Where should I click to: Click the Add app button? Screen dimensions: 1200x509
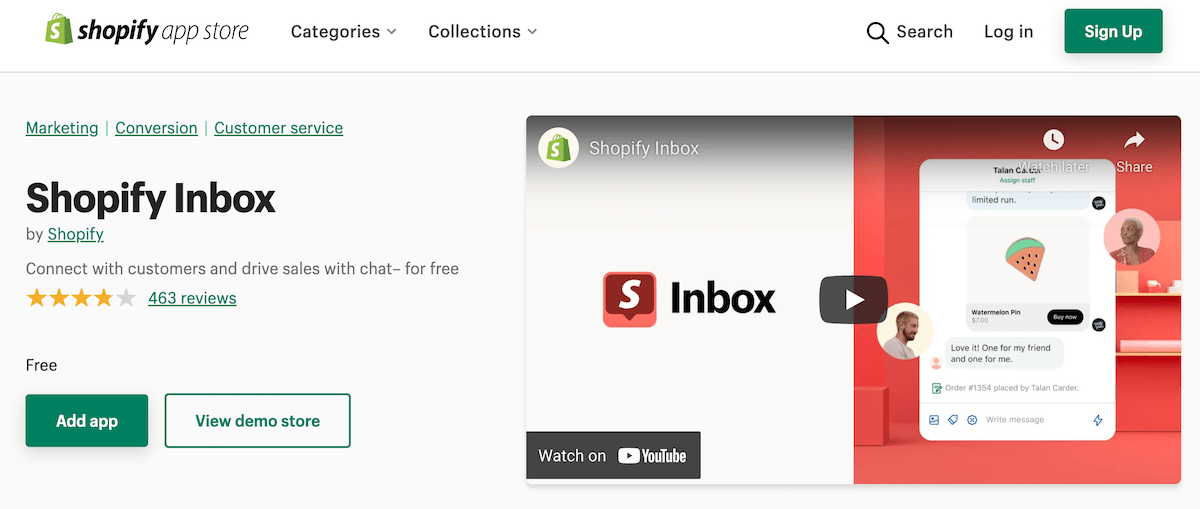pyautogui.click(x=87, y=421)
